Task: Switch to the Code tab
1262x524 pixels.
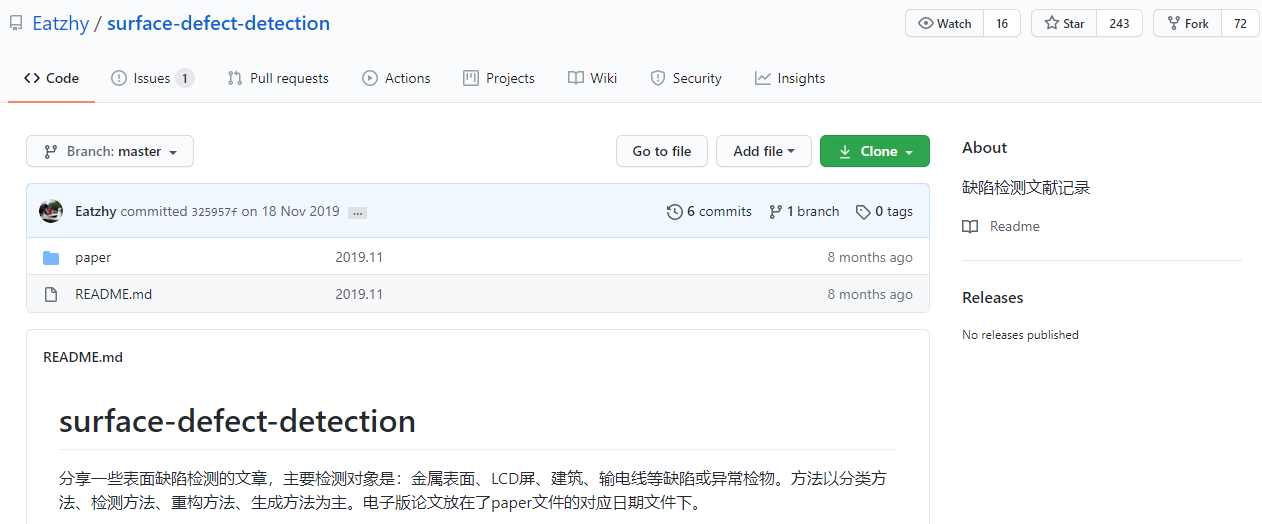Action: (51, 78)
